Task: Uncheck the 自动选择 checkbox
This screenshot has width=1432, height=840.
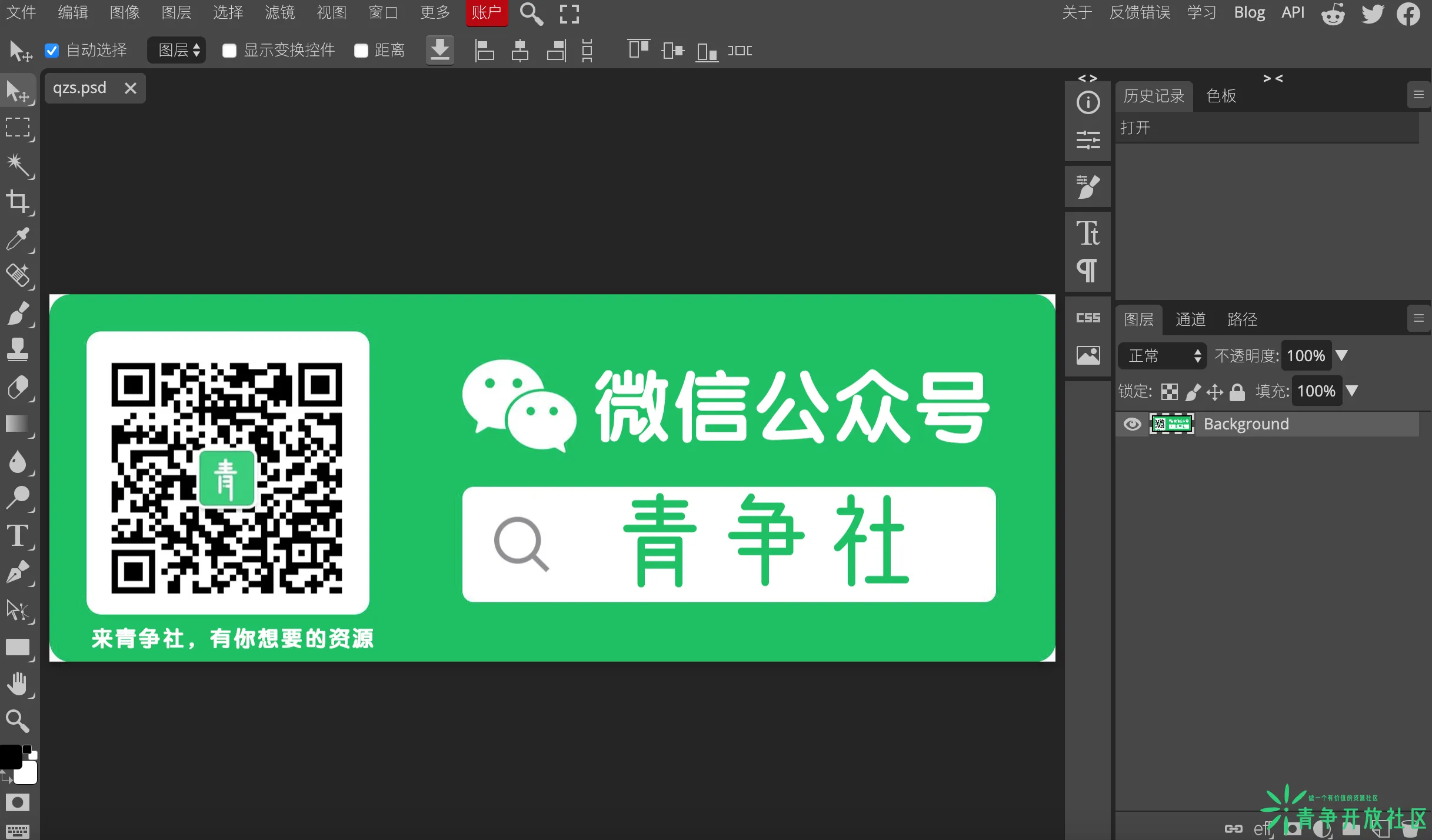Action: [52, 51]
